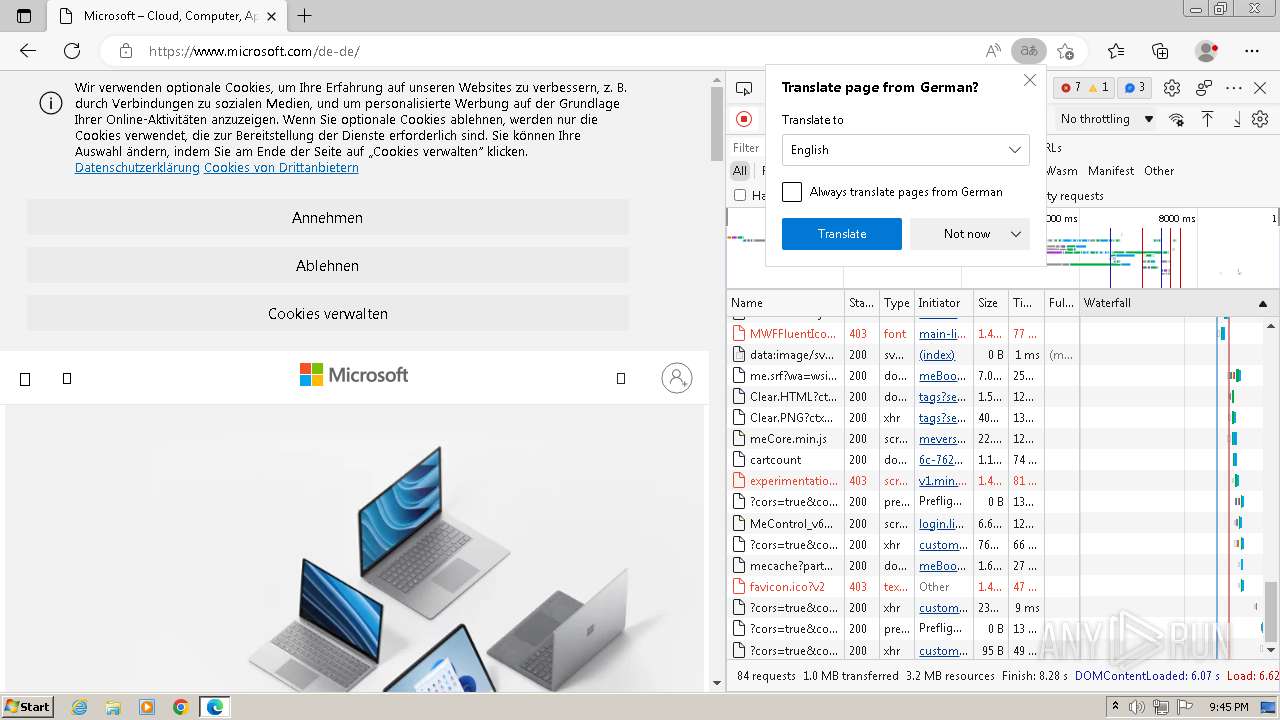Click the DevTools feedback icon
Screen dimensions: 1280x720
[x=1204, y=88]
